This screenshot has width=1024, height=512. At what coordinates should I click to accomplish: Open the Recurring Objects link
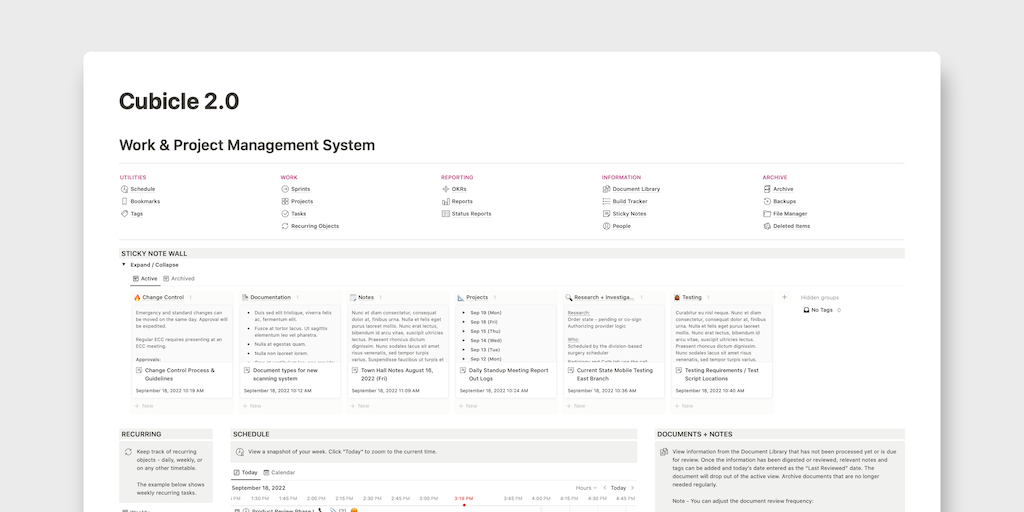point(315,226)
